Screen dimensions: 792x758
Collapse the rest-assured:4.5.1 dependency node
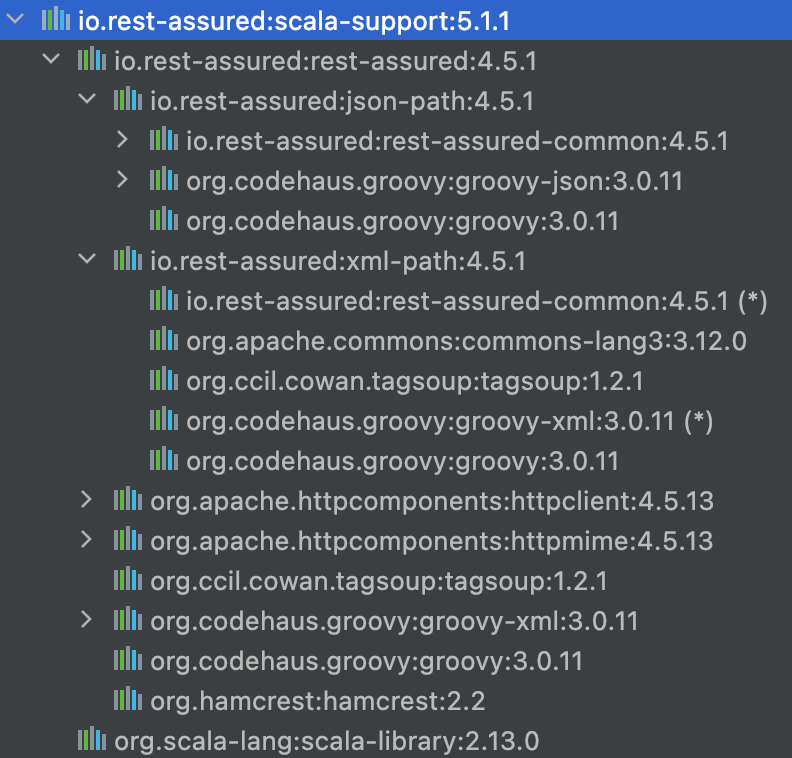click(x=51, y=59)
